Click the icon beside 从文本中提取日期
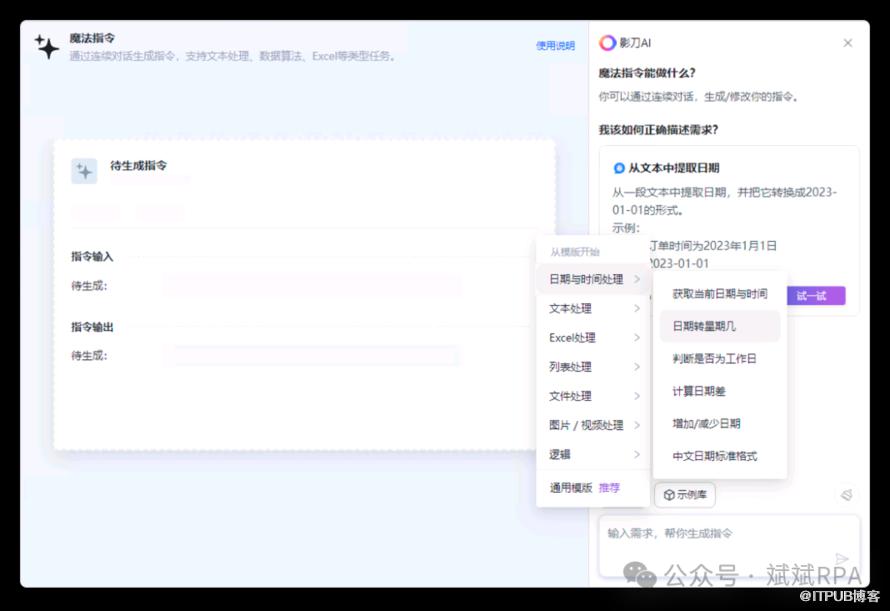The width and height of the screenshot is (890, 611). pyautogui.click(x=619, y=168)
